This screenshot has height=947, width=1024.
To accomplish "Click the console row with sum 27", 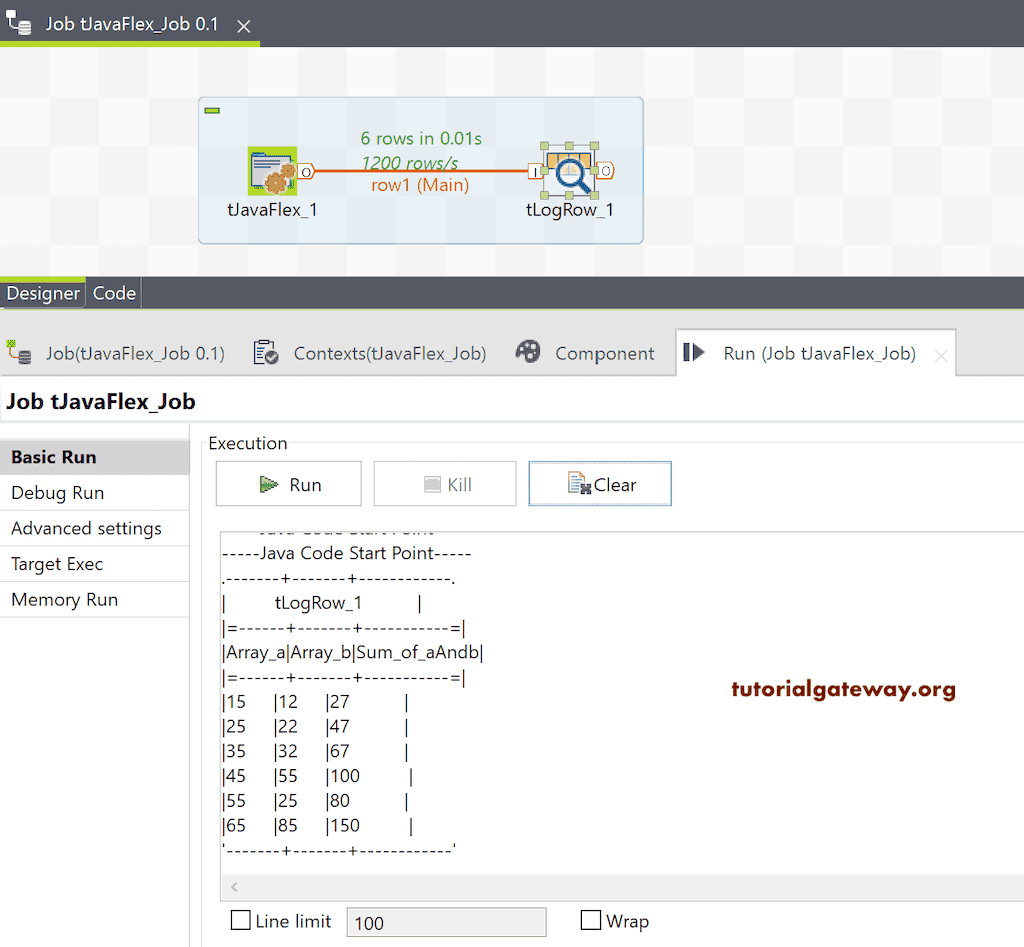I will pos(315,702).
